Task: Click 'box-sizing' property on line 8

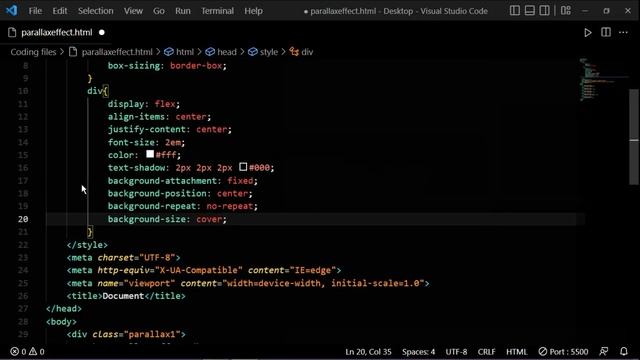Action: pos(133,66)
